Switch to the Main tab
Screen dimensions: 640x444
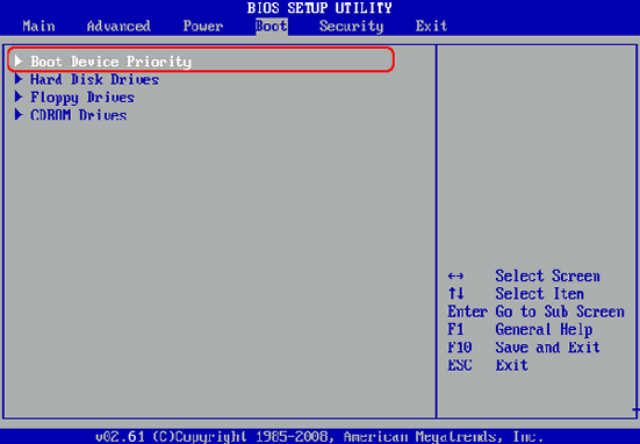38,26
